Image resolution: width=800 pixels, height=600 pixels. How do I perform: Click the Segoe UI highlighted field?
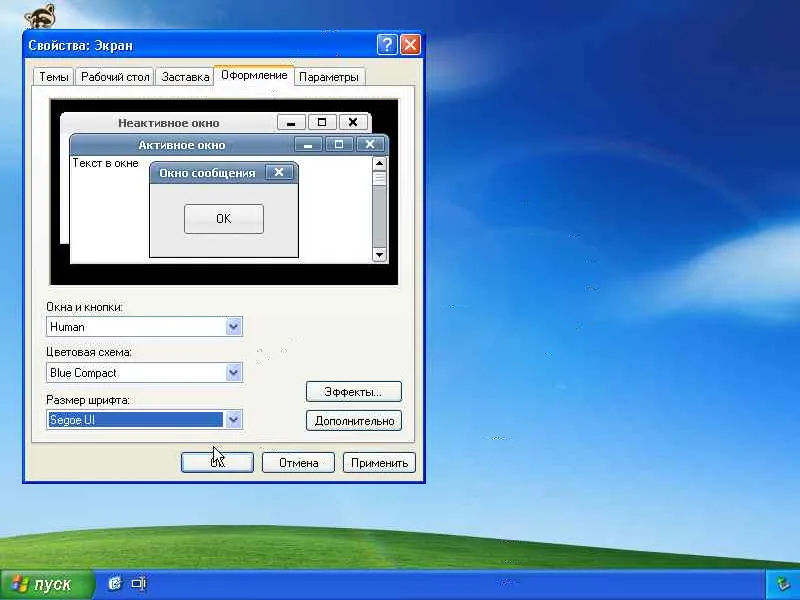(136, 420)
